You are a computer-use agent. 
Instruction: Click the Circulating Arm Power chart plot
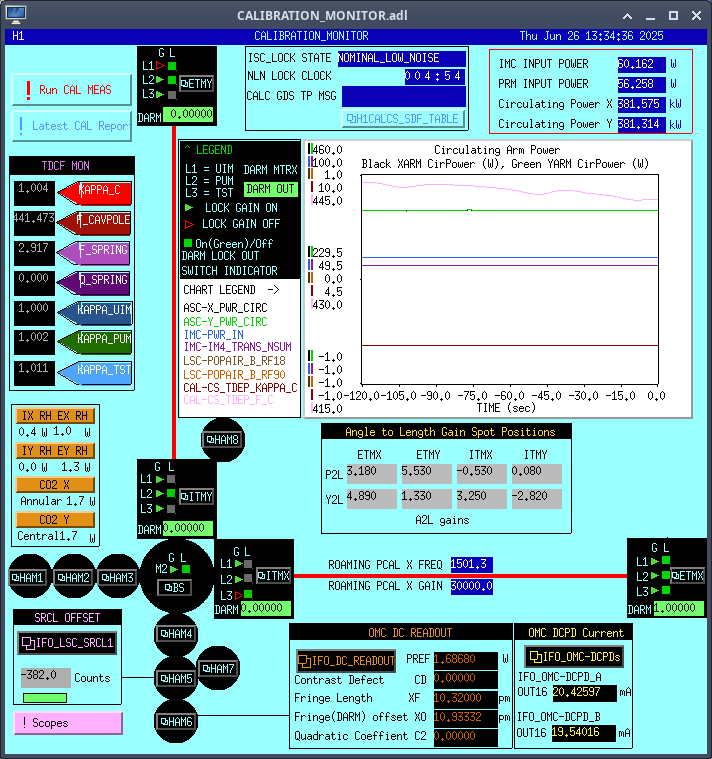point(510,279)
